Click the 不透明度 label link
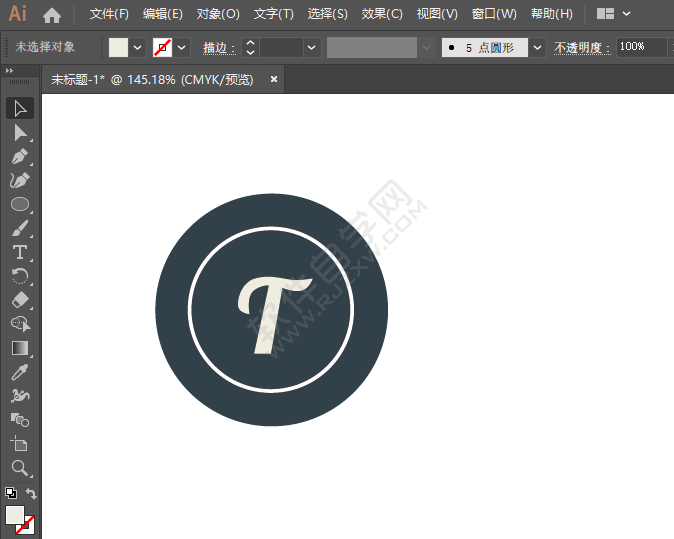 pyautogui.click(x=582, y=47)
